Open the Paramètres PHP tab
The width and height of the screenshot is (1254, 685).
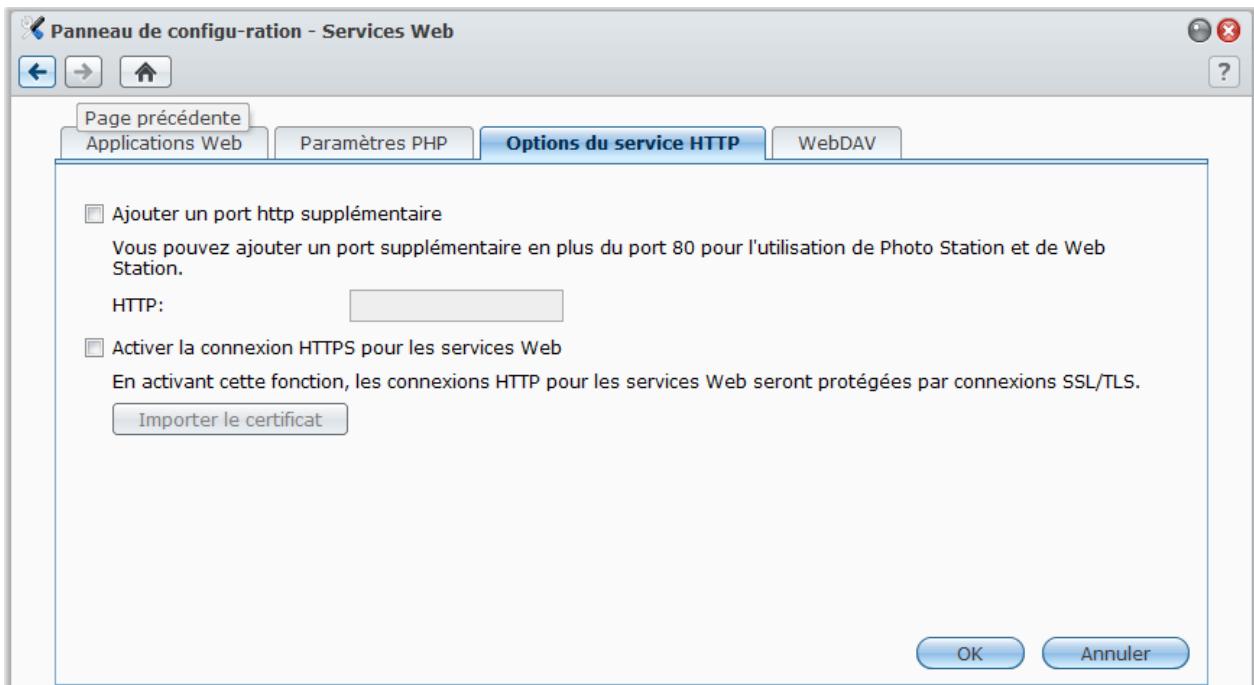[373, 142]
